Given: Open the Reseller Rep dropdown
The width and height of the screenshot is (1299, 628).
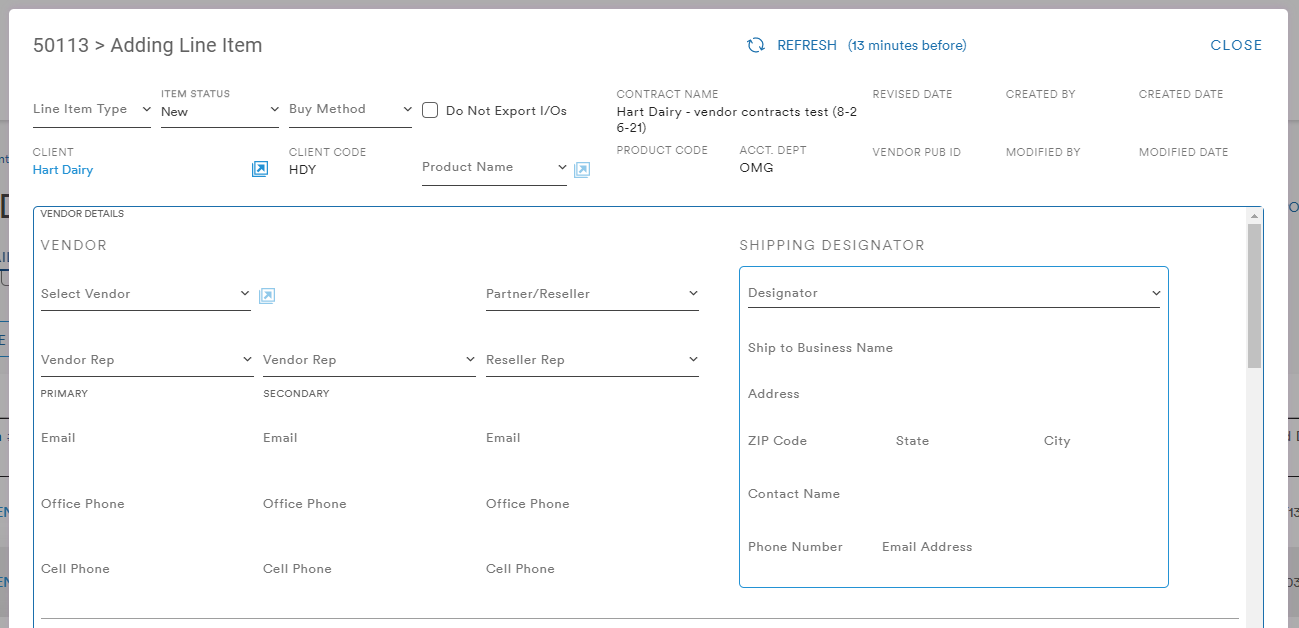Looking at the screenshot, I should 592,360.
